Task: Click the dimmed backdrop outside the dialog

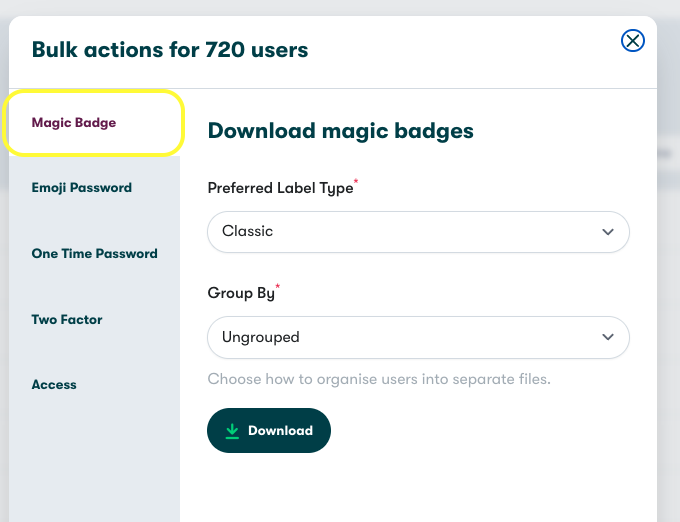Action: [x=668, y=300]
